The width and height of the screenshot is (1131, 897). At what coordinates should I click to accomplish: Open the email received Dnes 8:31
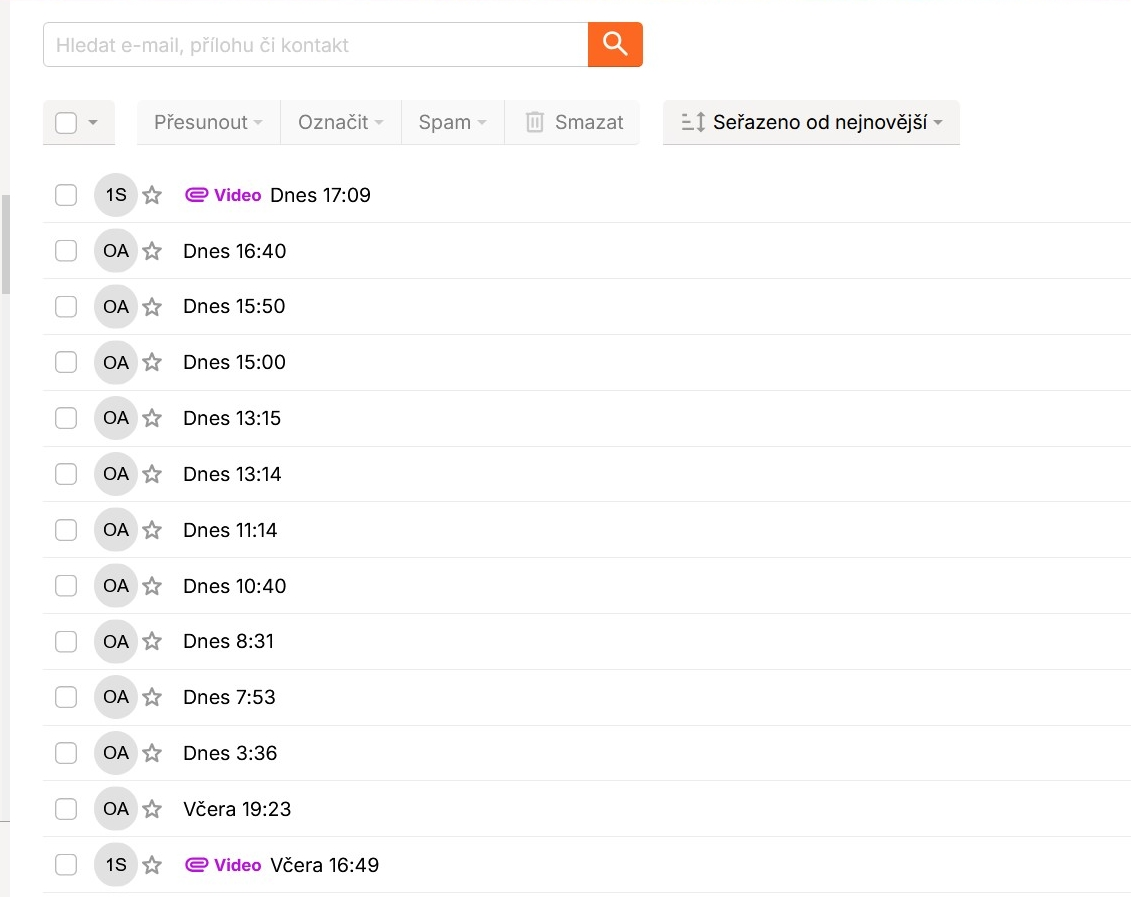tap(586, 641)
